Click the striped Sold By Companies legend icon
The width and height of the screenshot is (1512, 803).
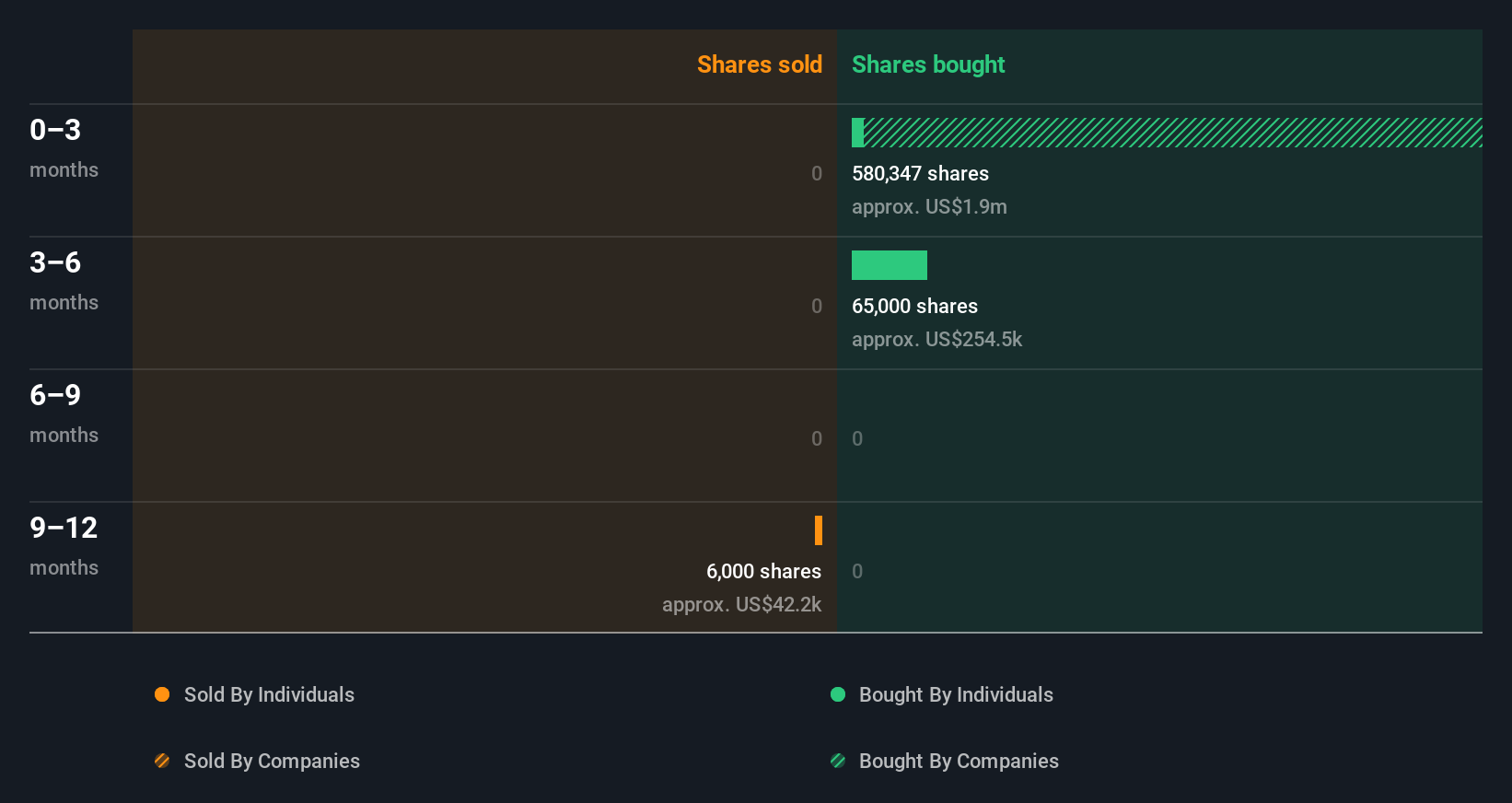162,761
